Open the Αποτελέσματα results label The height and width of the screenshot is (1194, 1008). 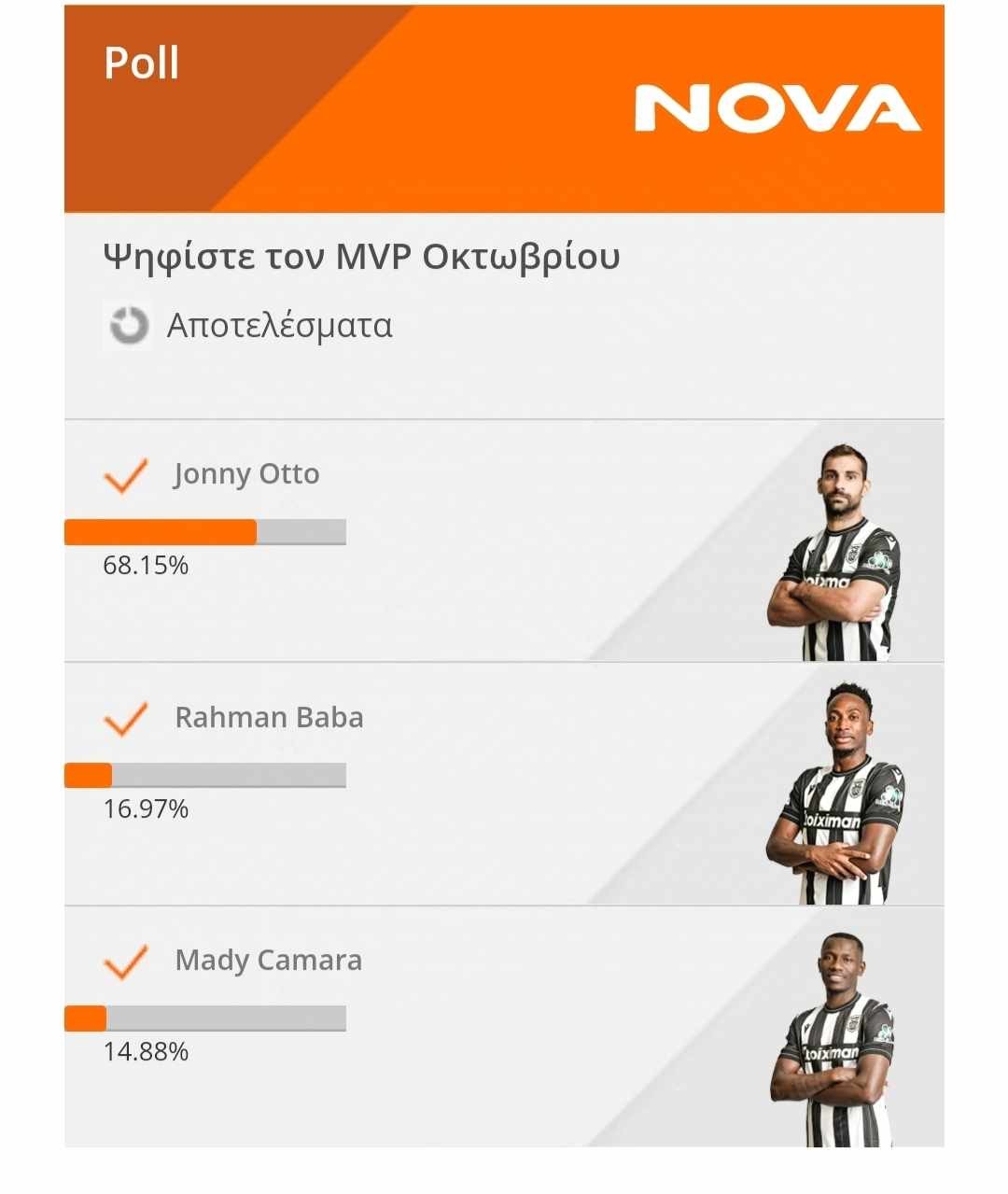point(279,326)
